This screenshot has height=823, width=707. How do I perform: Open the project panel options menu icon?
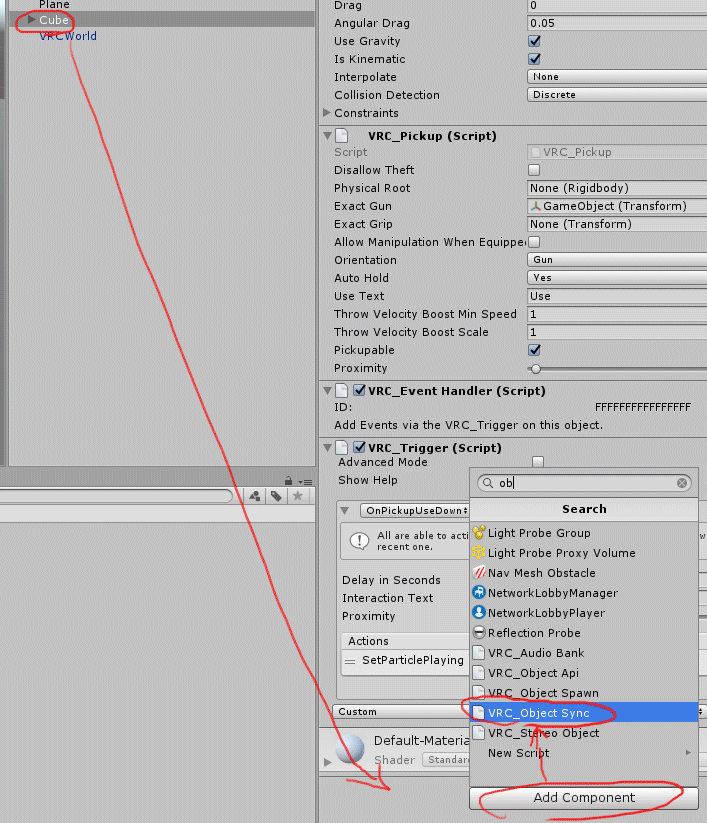(305, 482)
